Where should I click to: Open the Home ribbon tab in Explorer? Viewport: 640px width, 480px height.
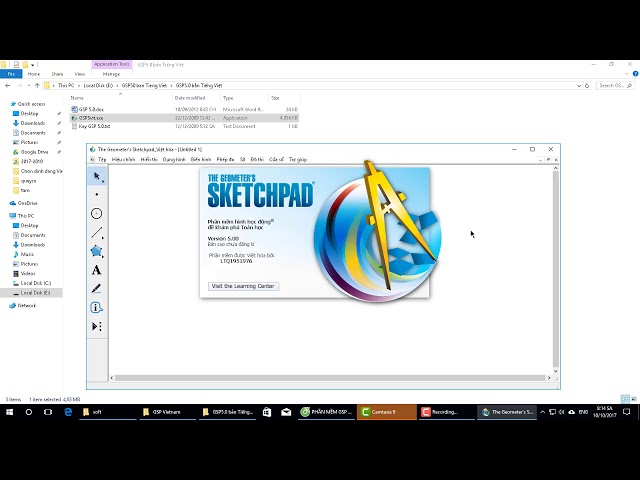click(34, 74)
